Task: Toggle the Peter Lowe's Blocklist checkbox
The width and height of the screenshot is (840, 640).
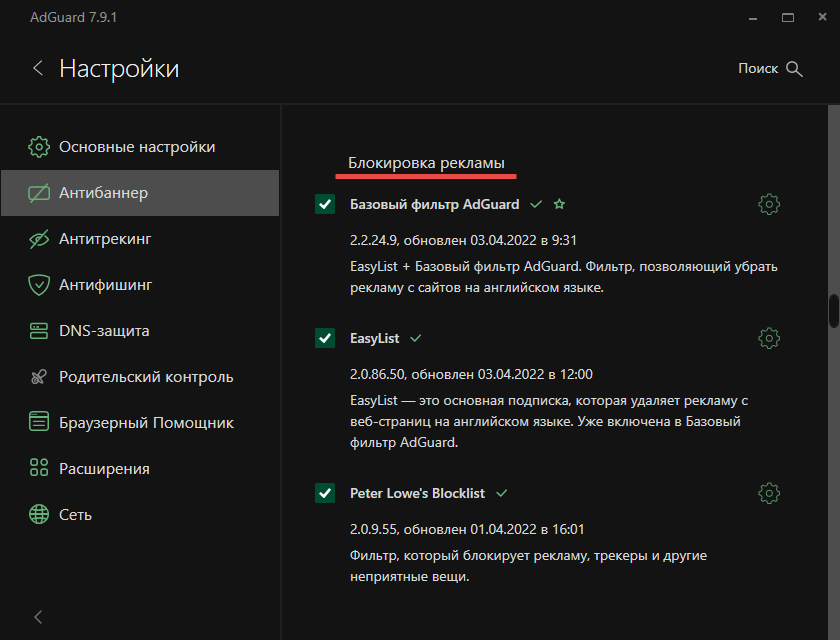Action: tap(325, 493)
